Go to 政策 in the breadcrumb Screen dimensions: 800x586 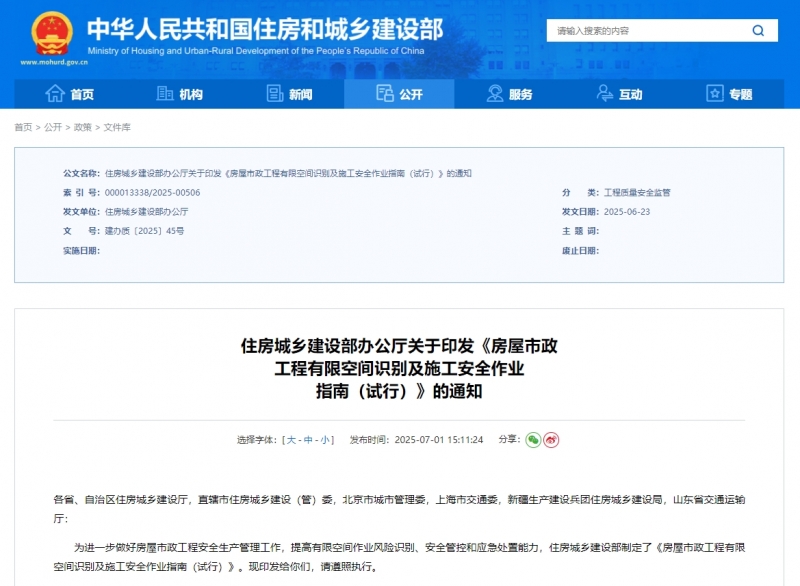(x=83, y=127)
